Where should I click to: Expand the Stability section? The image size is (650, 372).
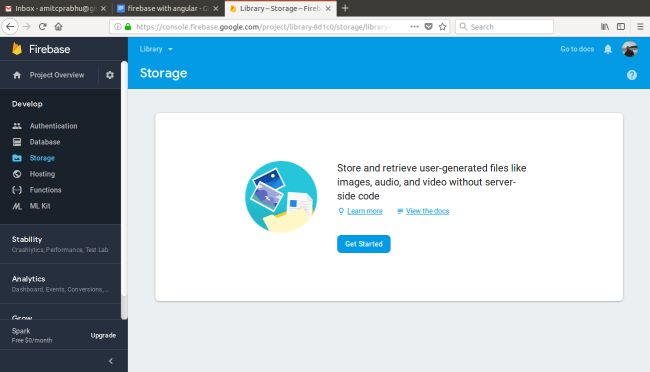[x=60, y=244]
